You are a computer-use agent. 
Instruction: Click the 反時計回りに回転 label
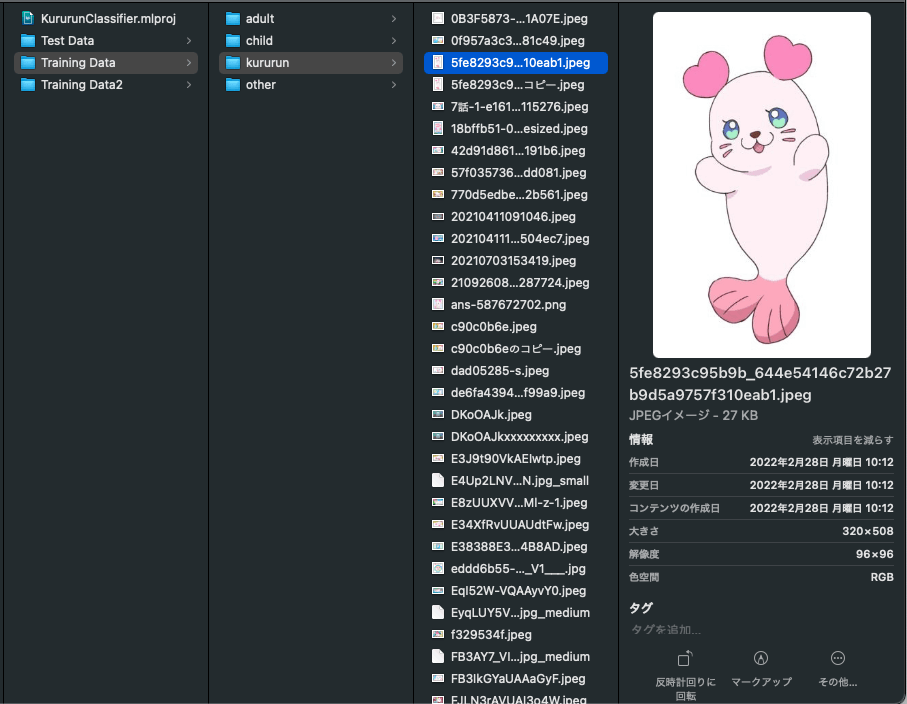click(685, 688)
